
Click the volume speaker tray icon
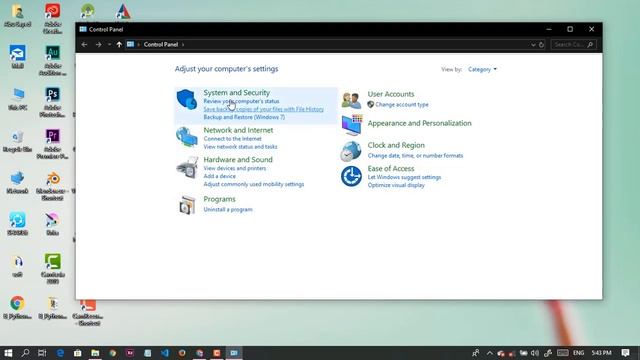535,353
